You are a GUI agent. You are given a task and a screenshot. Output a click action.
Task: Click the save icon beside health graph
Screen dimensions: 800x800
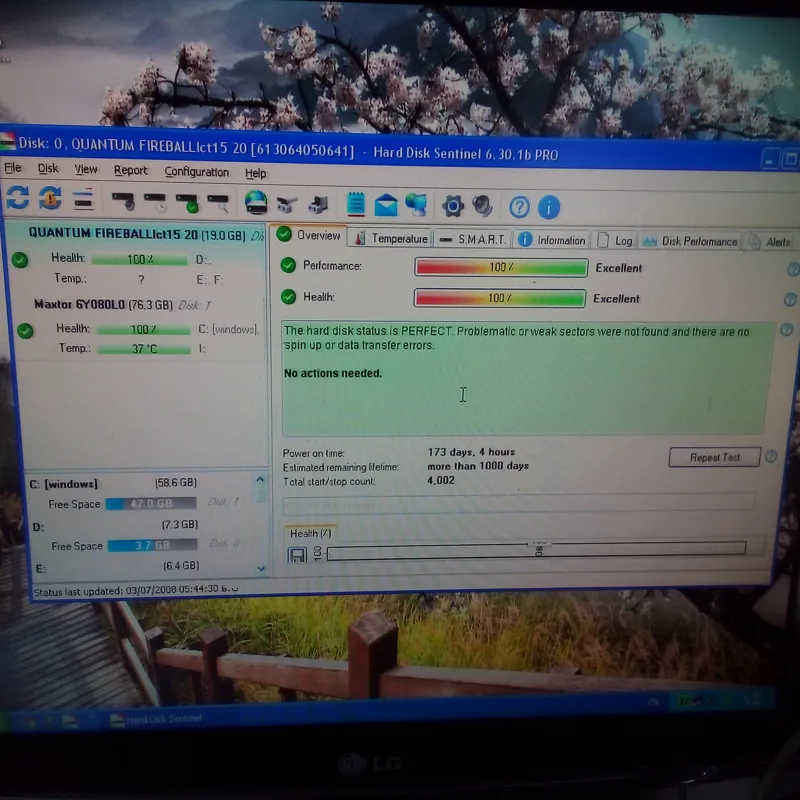pyautogui.click(x=297, y=554)
